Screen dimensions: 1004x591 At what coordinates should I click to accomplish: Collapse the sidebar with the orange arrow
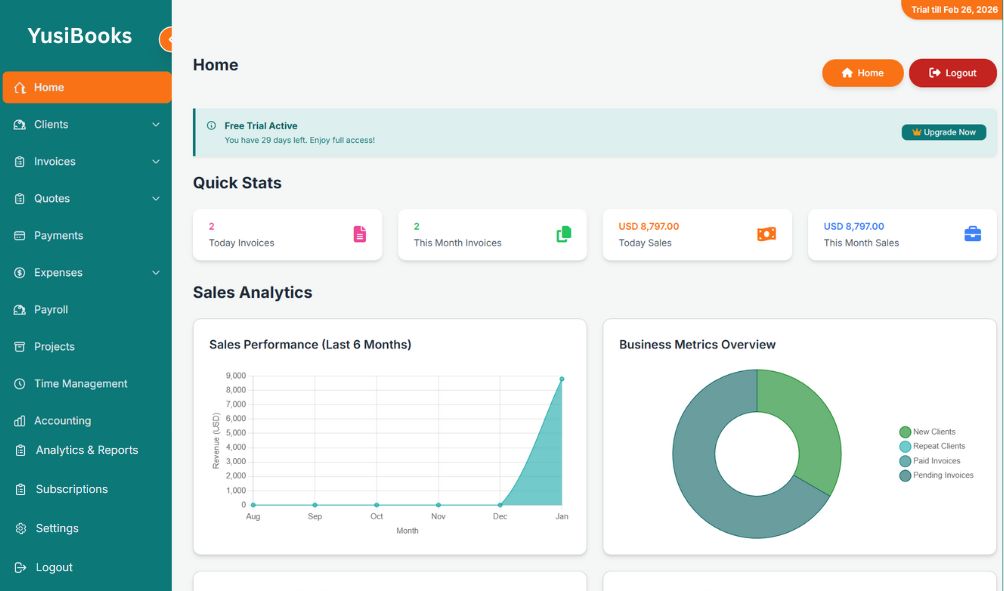(x=169, y=38)
